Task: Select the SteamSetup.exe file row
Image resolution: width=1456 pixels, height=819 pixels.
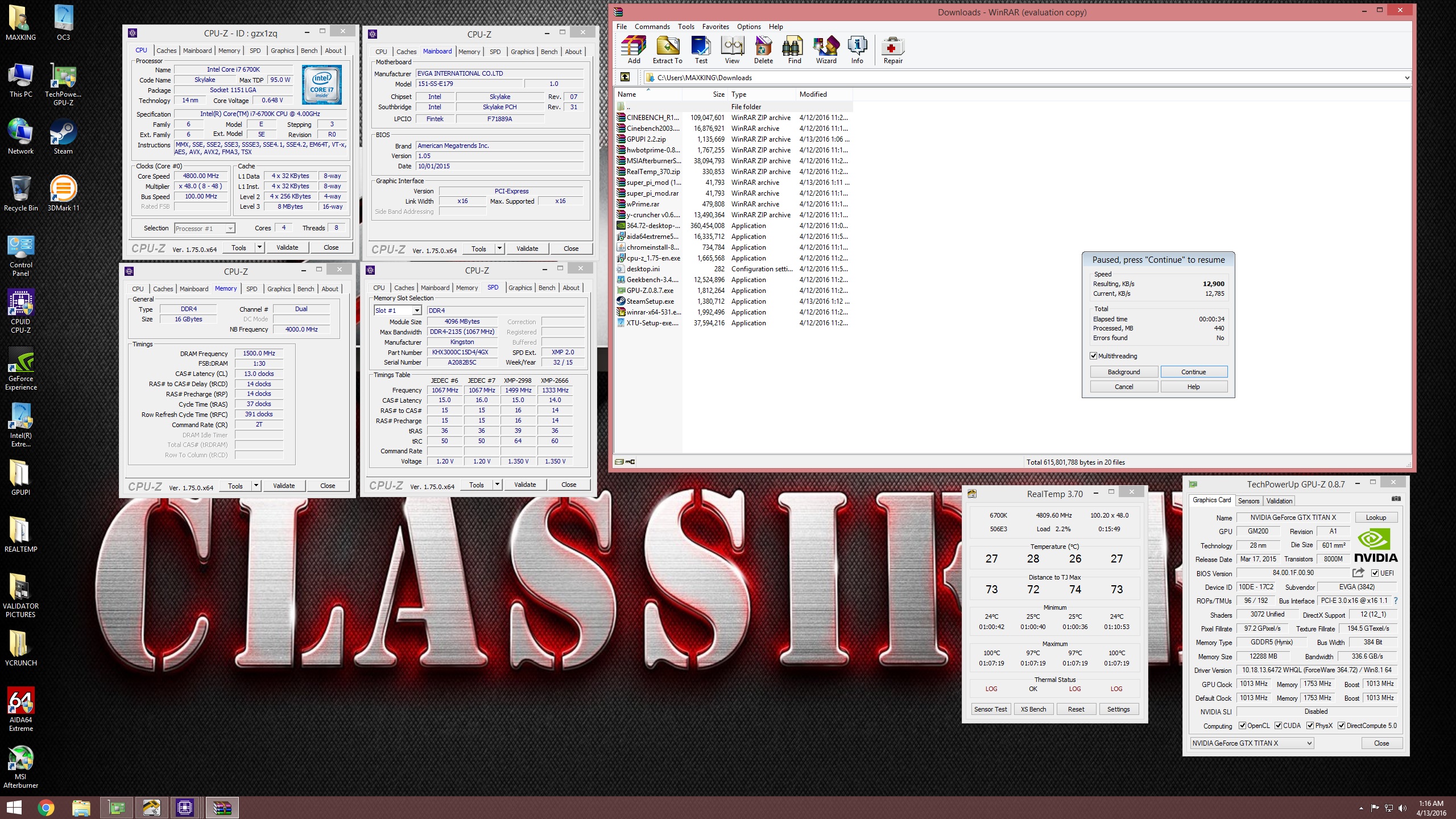Action: [x=733, y=301]
